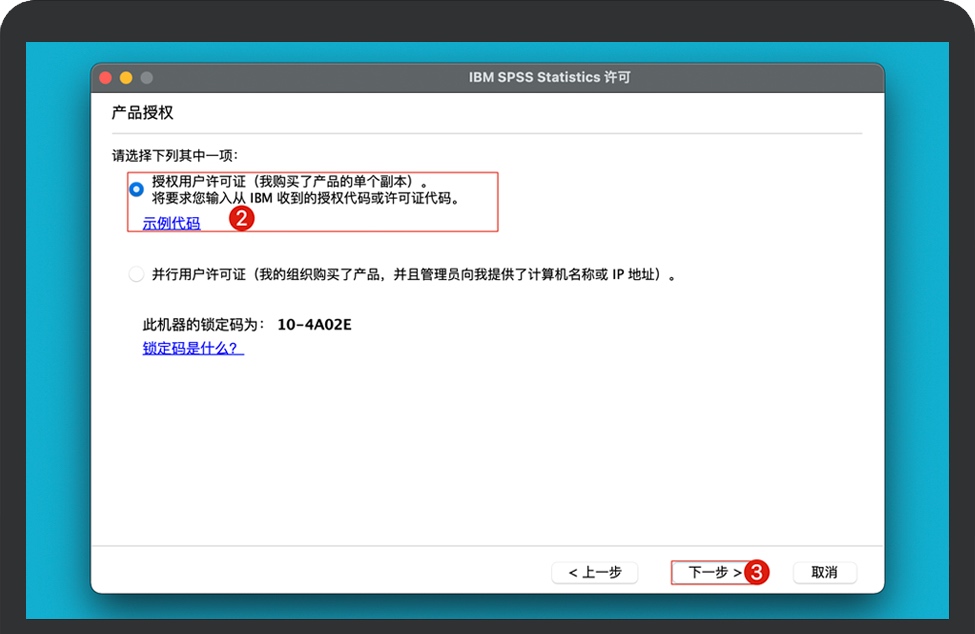The height and width of the screenshot is (634, 975).
Task: Click the 并行用户许可证 option description text
Action: (414, 274)
